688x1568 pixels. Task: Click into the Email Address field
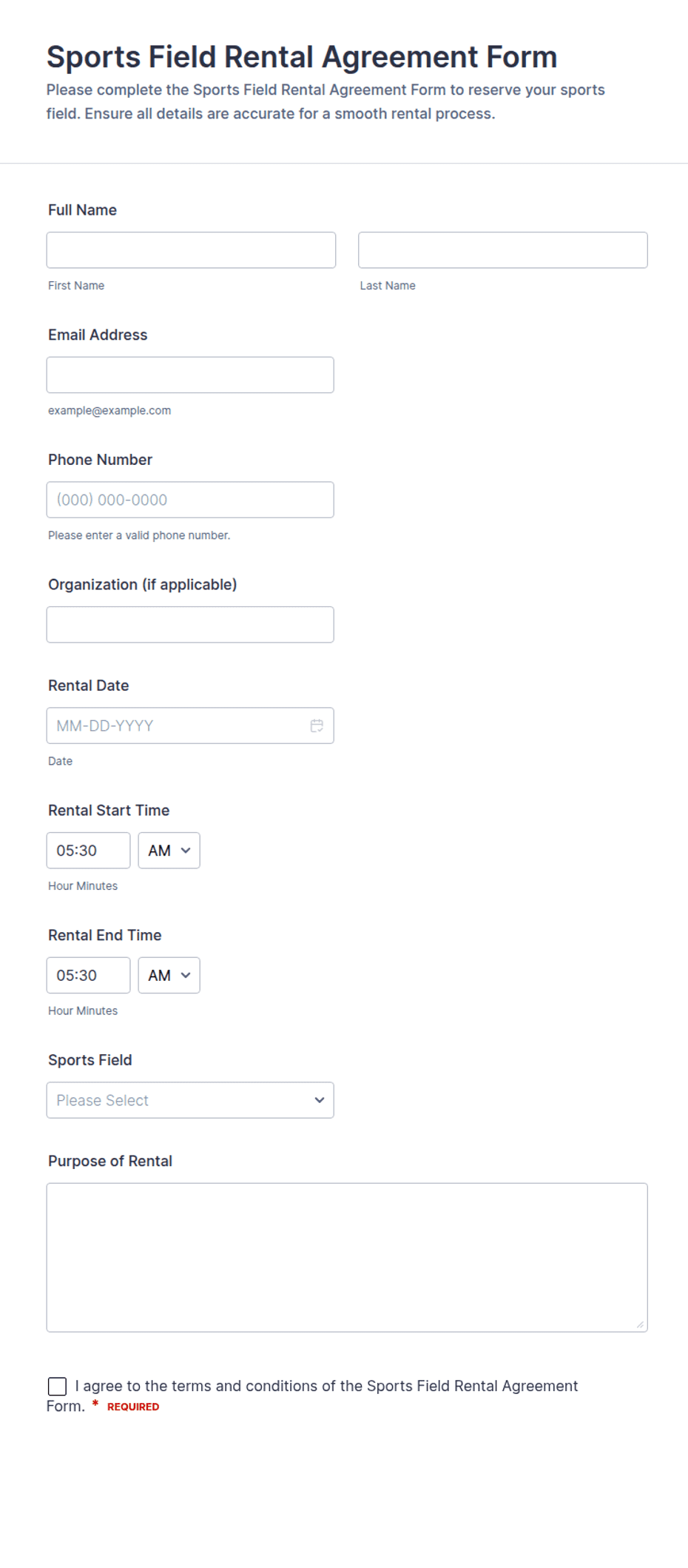click(x=190, y=375)
